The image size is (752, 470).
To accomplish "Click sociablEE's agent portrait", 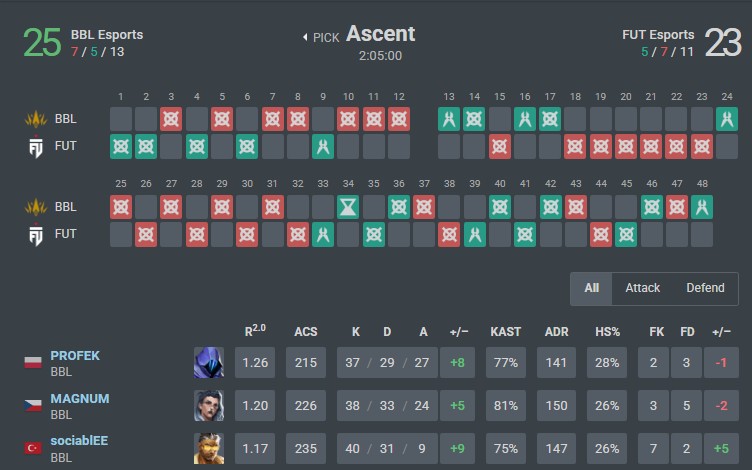I will click(x=209, y=448).
